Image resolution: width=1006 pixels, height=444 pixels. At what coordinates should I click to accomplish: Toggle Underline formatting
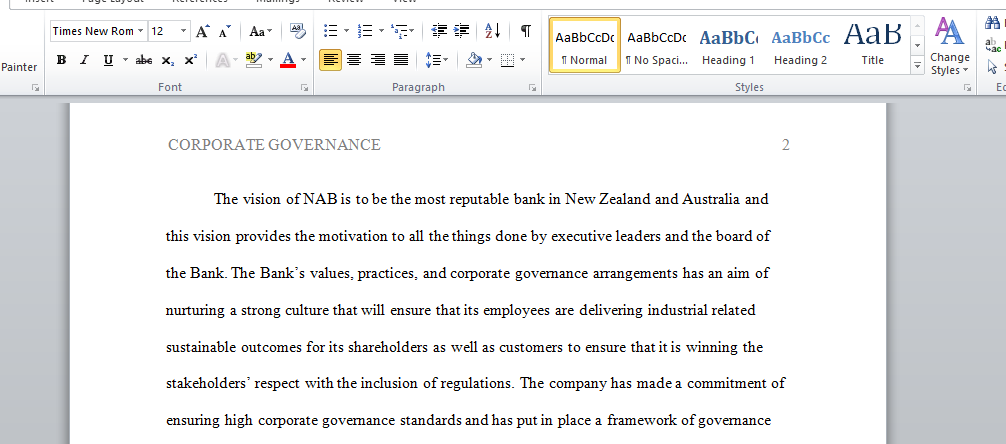click(108, 60)
